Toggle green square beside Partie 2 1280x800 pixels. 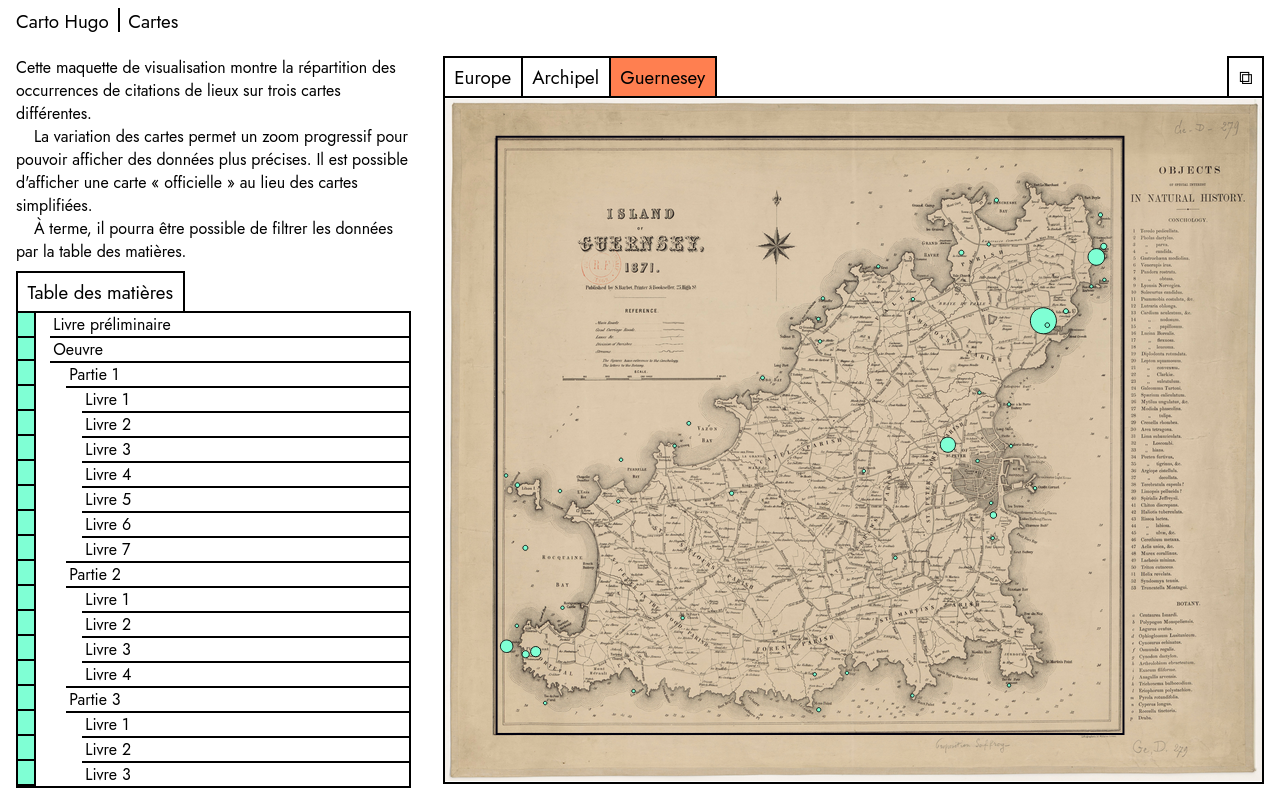point(26,574)
